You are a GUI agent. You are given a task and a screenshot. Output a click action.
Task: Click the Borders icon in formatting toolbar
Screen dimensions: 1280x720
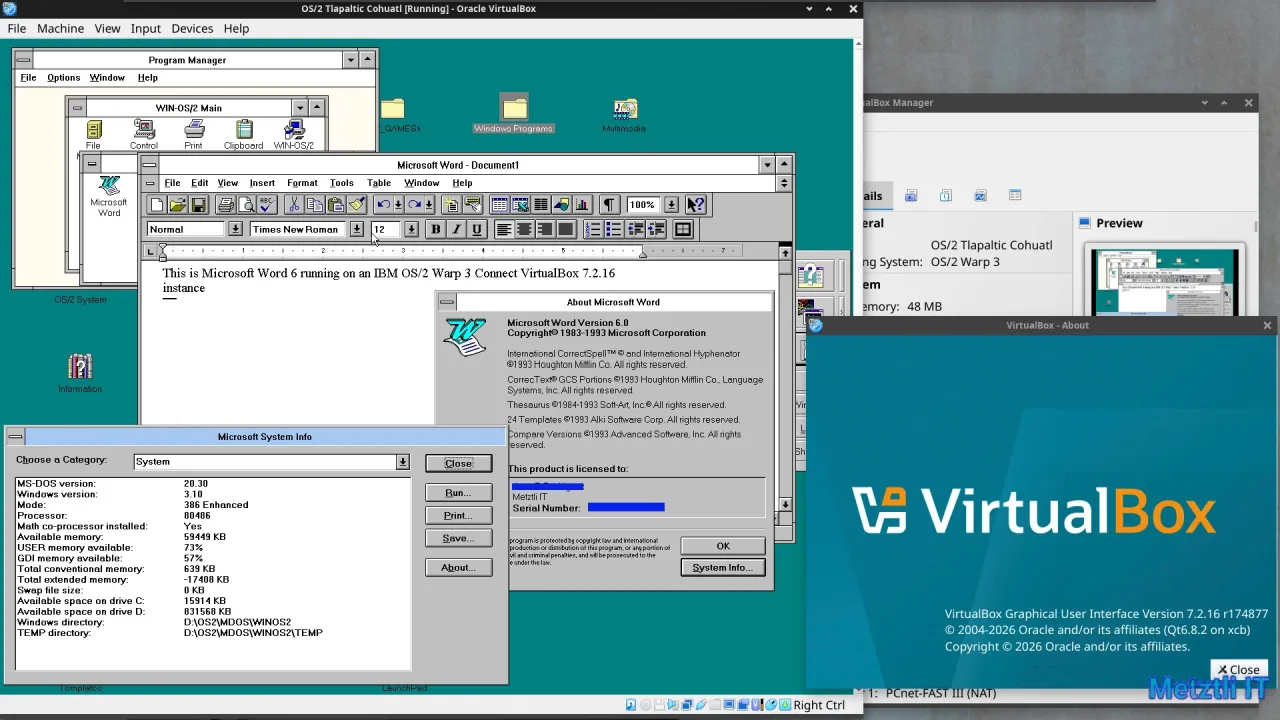683,229
